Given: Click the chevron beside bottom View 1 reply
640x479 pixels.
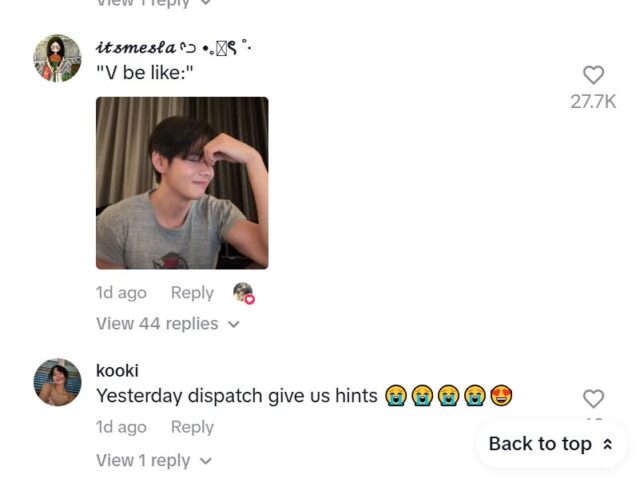Looking at the screenshot, I should tap(206, 461).
